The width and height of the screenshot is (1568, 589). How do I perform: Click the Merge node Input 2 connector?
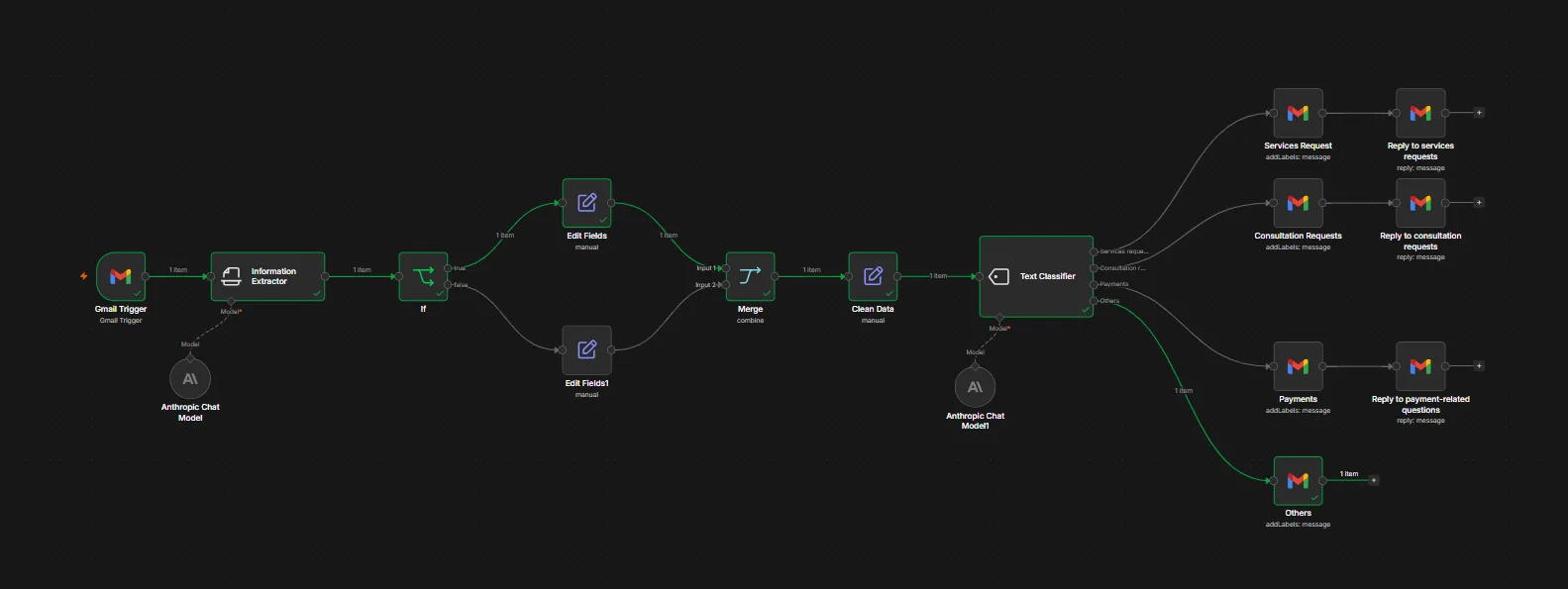coord(726,285)
